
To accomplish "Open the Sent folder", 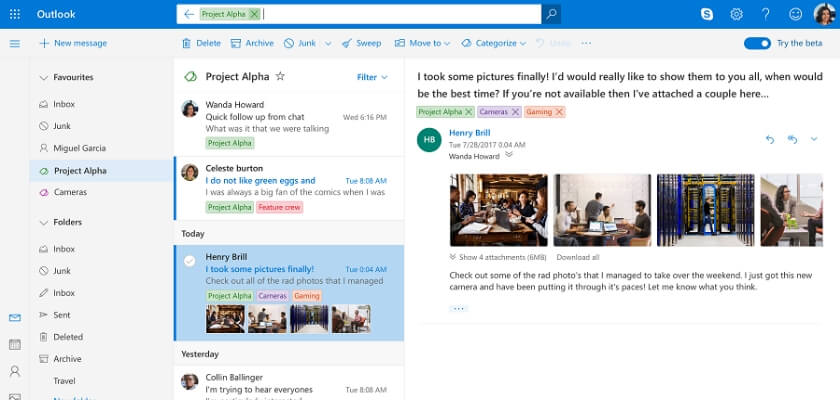I will pyautogui.click(x=55, y=315).
